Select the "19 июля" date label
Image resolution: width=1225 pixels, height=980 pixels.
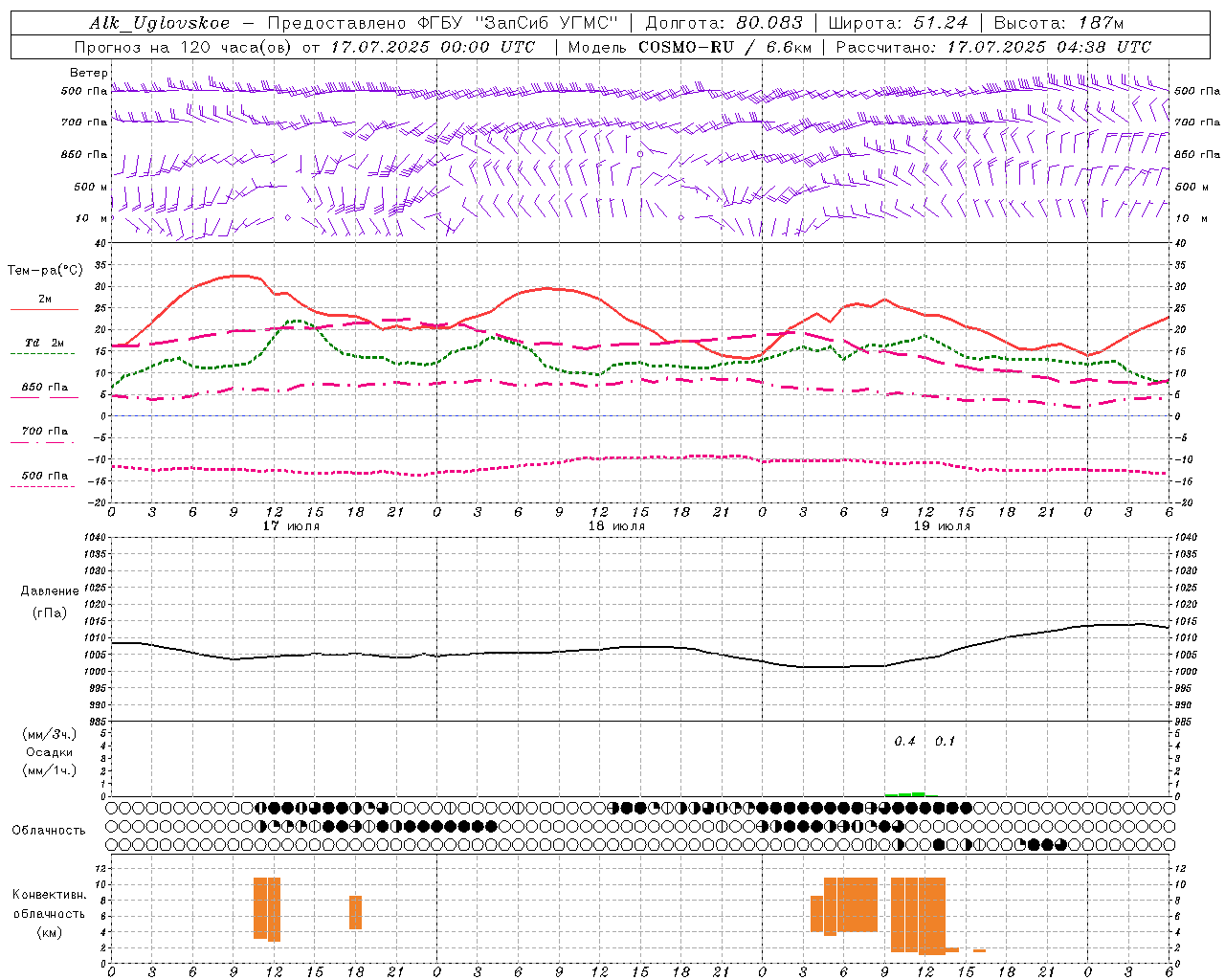pyautogui.click(x=942, y=525)
